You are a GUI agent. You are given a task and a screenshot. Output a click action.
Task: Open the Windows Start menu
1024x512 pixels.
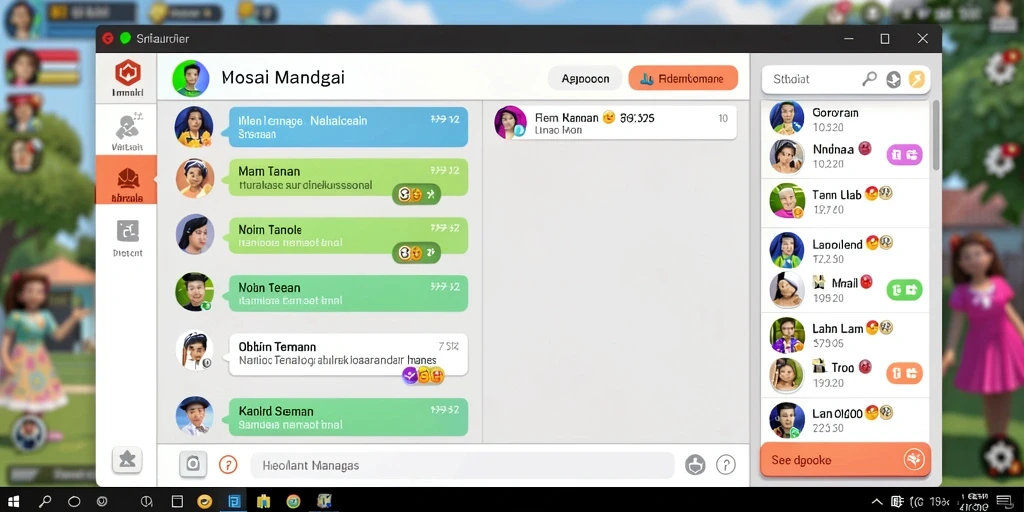(13, 501)
